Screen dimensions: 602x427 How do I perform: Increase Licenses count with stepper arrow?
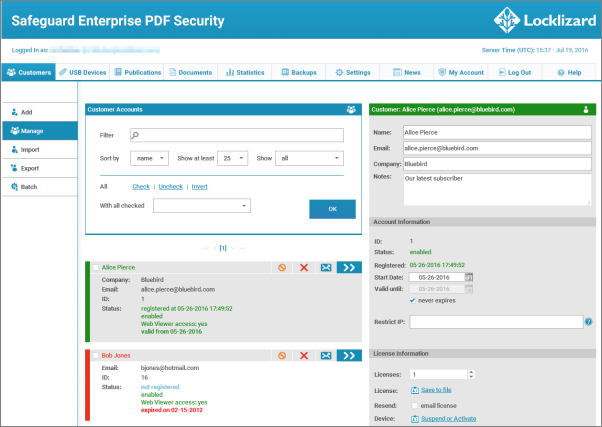click(469, 371)
